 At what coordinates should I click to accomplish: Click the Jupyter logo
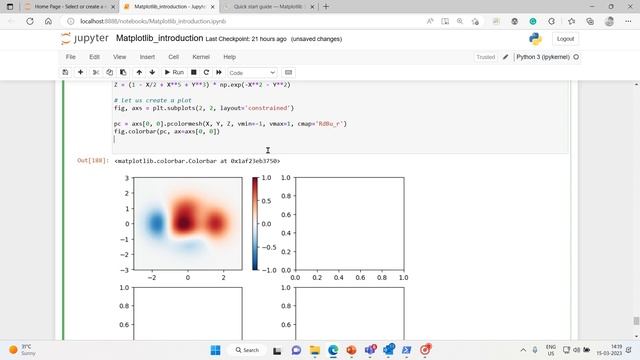point(84,38)
